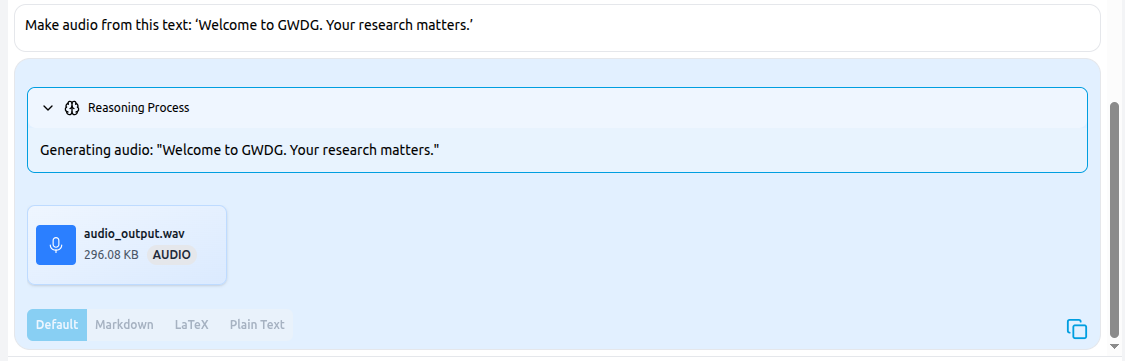Click the vertical scrollbar thumb

click(x=1114, y=221)
